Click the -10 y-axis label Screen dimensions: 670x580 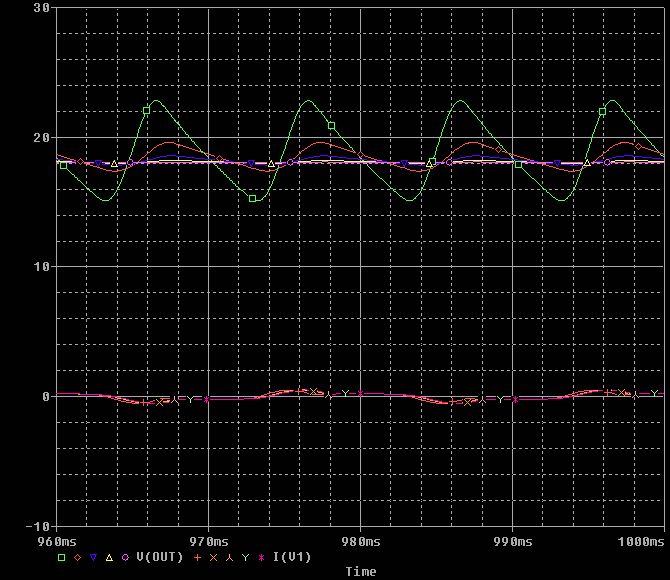coord(38,526)
